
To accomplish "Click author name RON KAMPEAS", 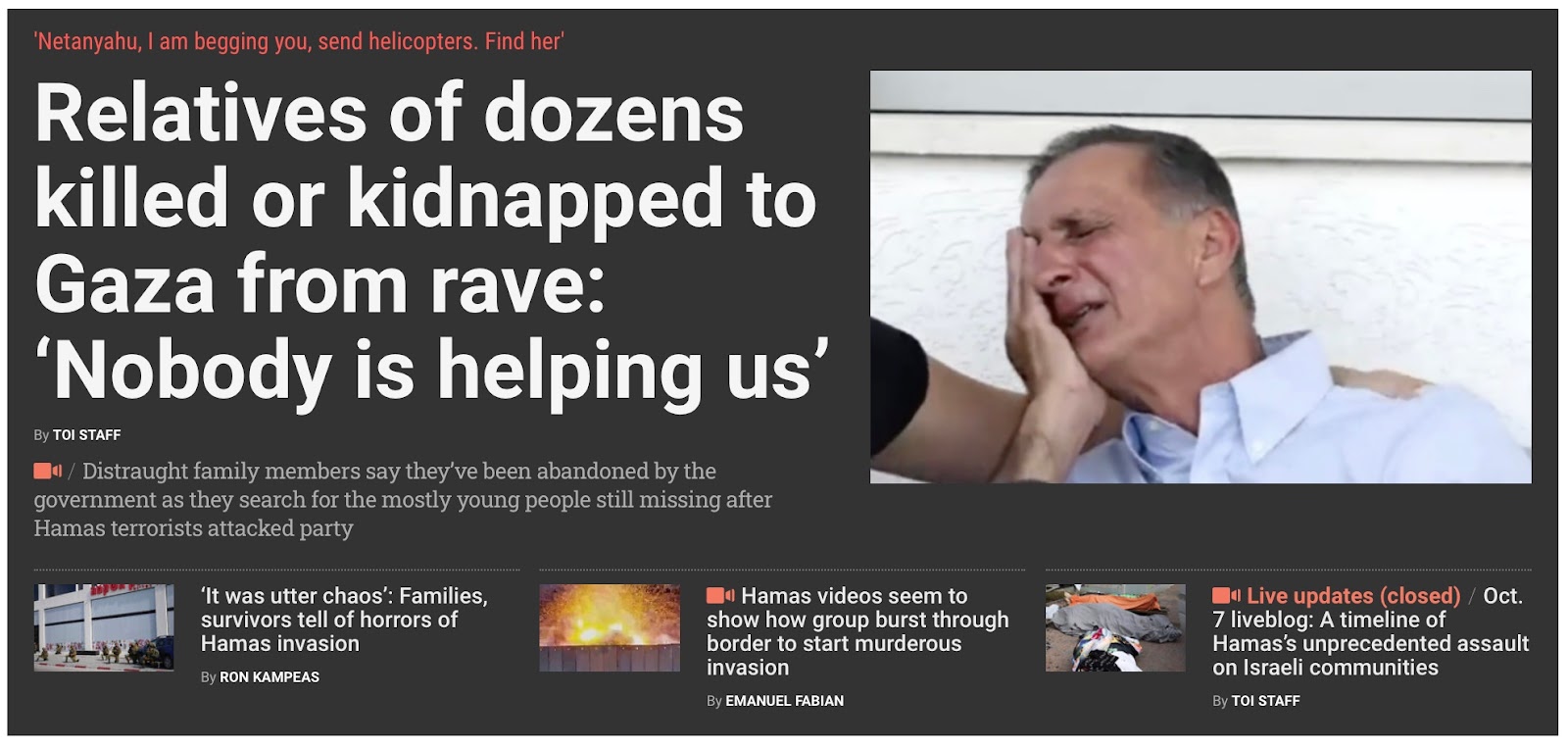I will click(269, 677).
